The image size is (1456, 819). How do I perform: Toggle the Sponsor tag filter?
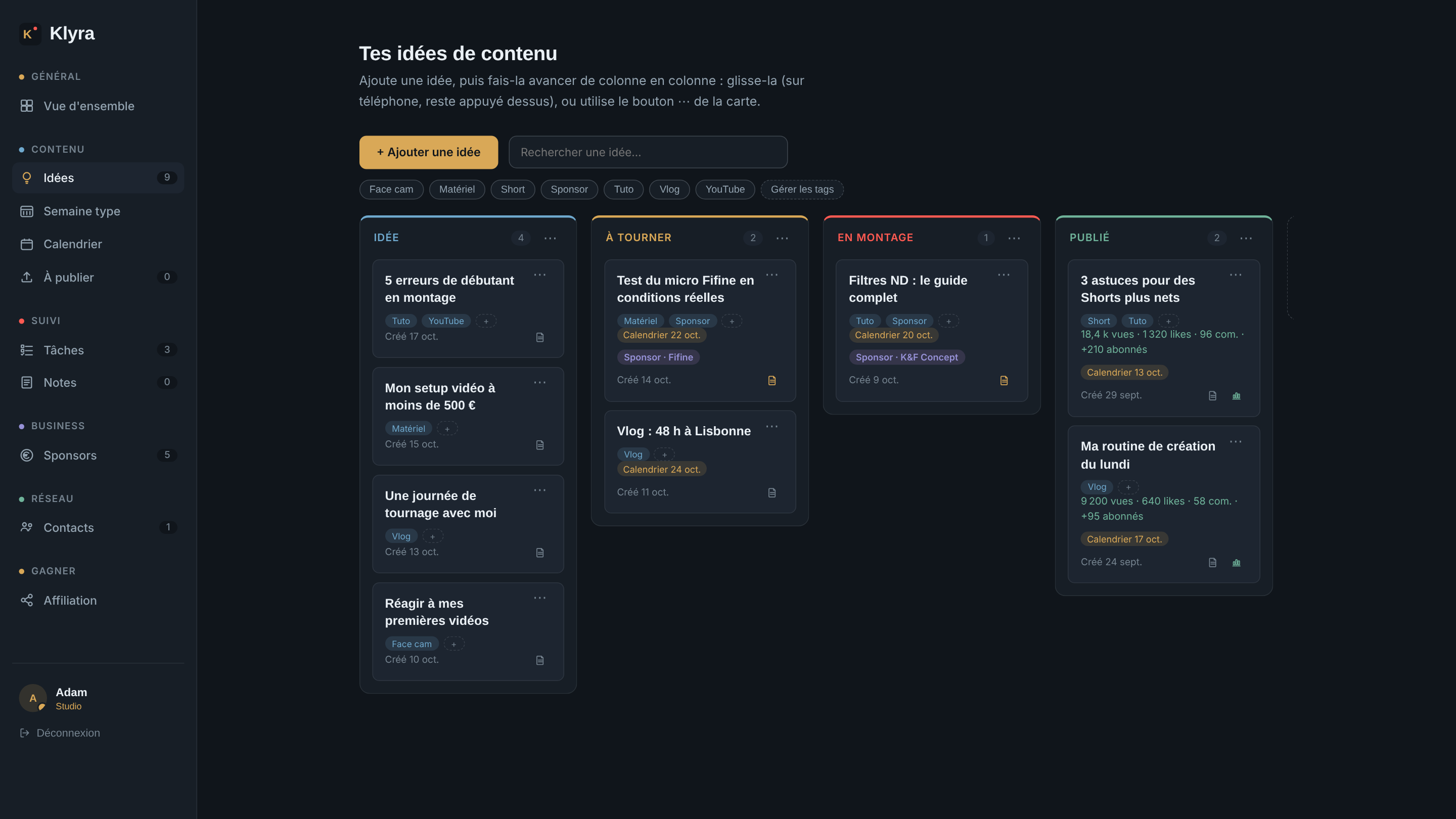pyautogui.click(x=569, y=190)
